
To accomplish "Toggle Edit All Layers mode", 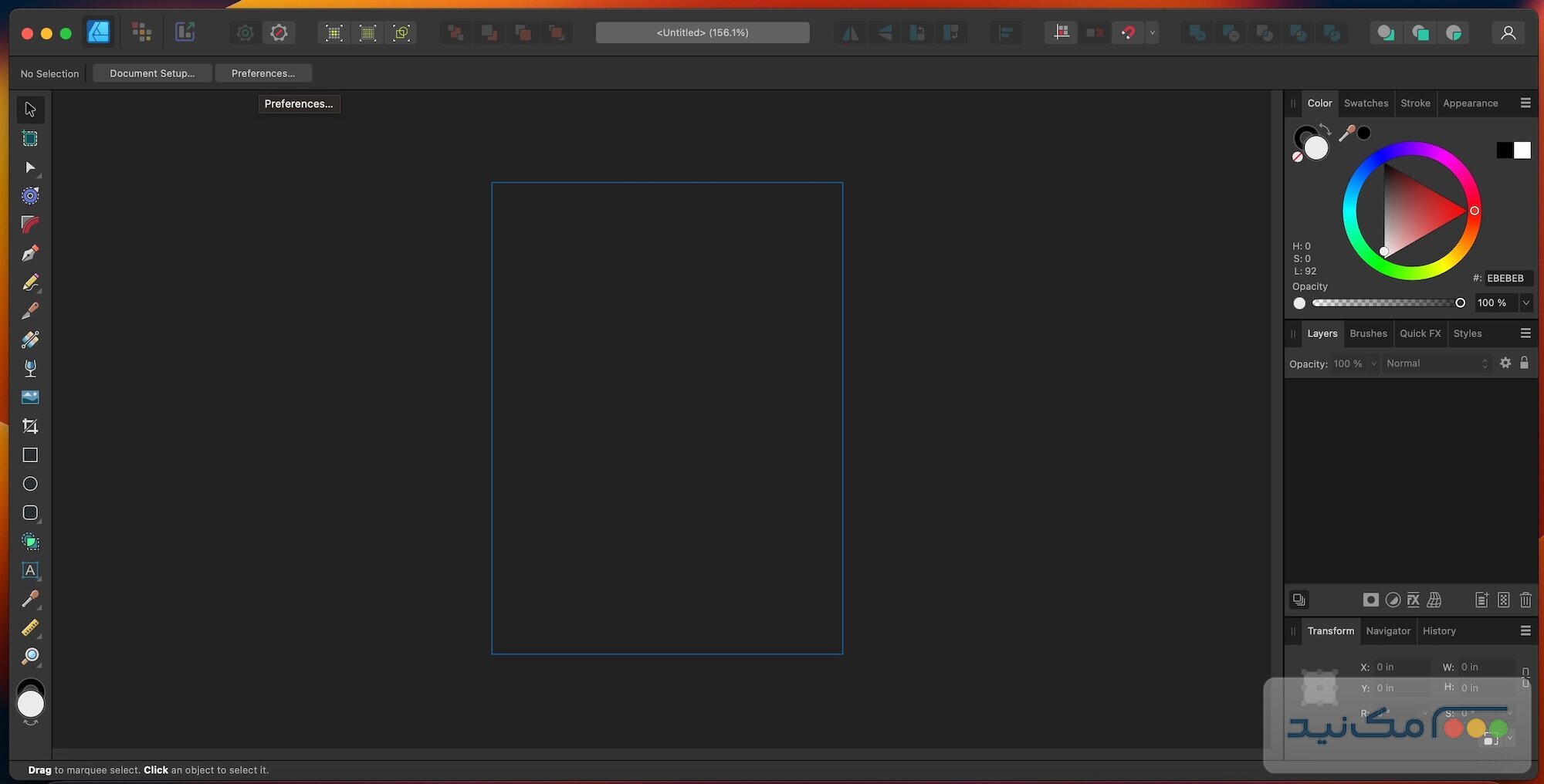I will pos(1299,600).
